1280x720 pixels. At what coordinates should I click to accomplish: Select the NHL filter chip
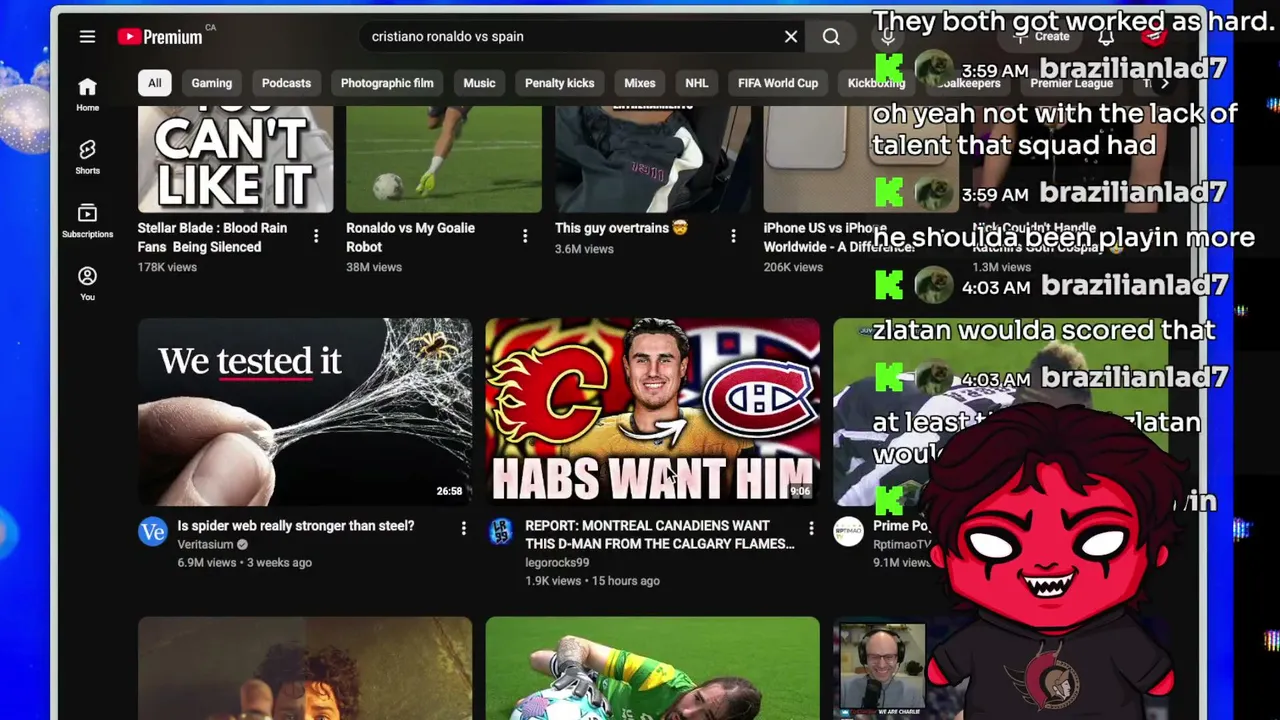[x=696, y=83]
